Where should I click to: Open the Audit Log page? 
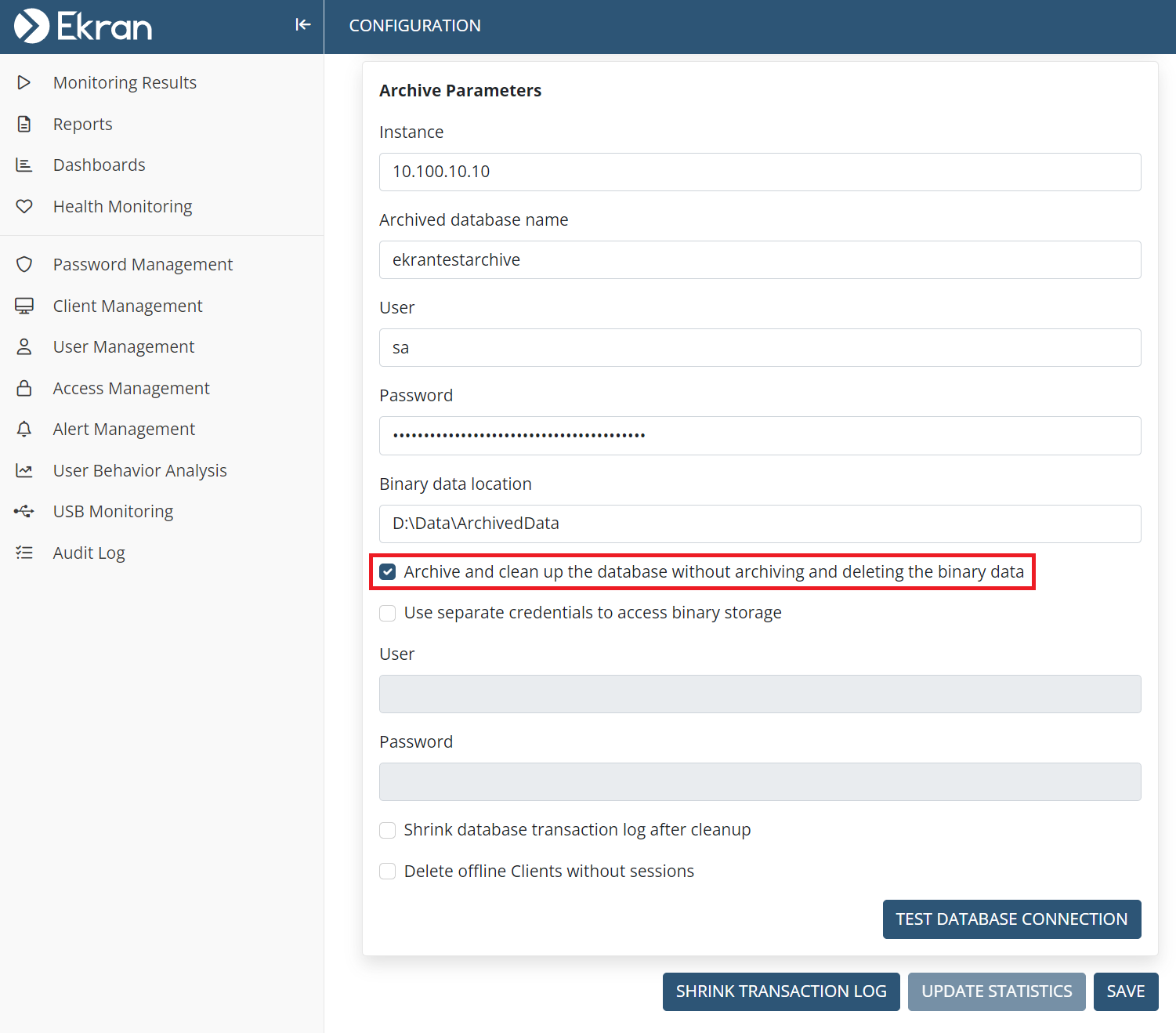point(89,553)
